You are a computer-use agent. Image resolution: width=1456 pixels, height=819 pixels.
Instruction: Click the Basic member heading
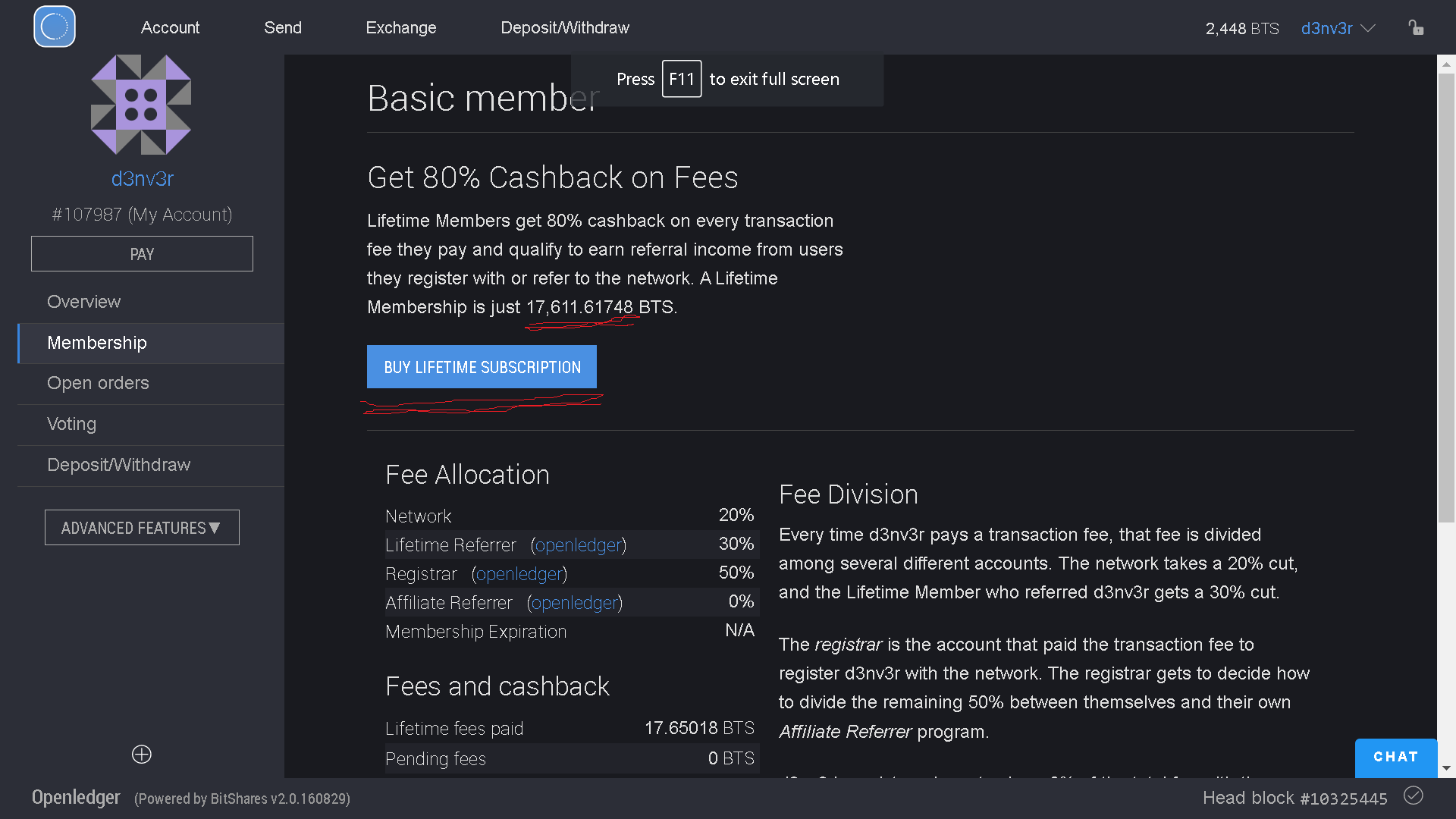tap(483, 99)
